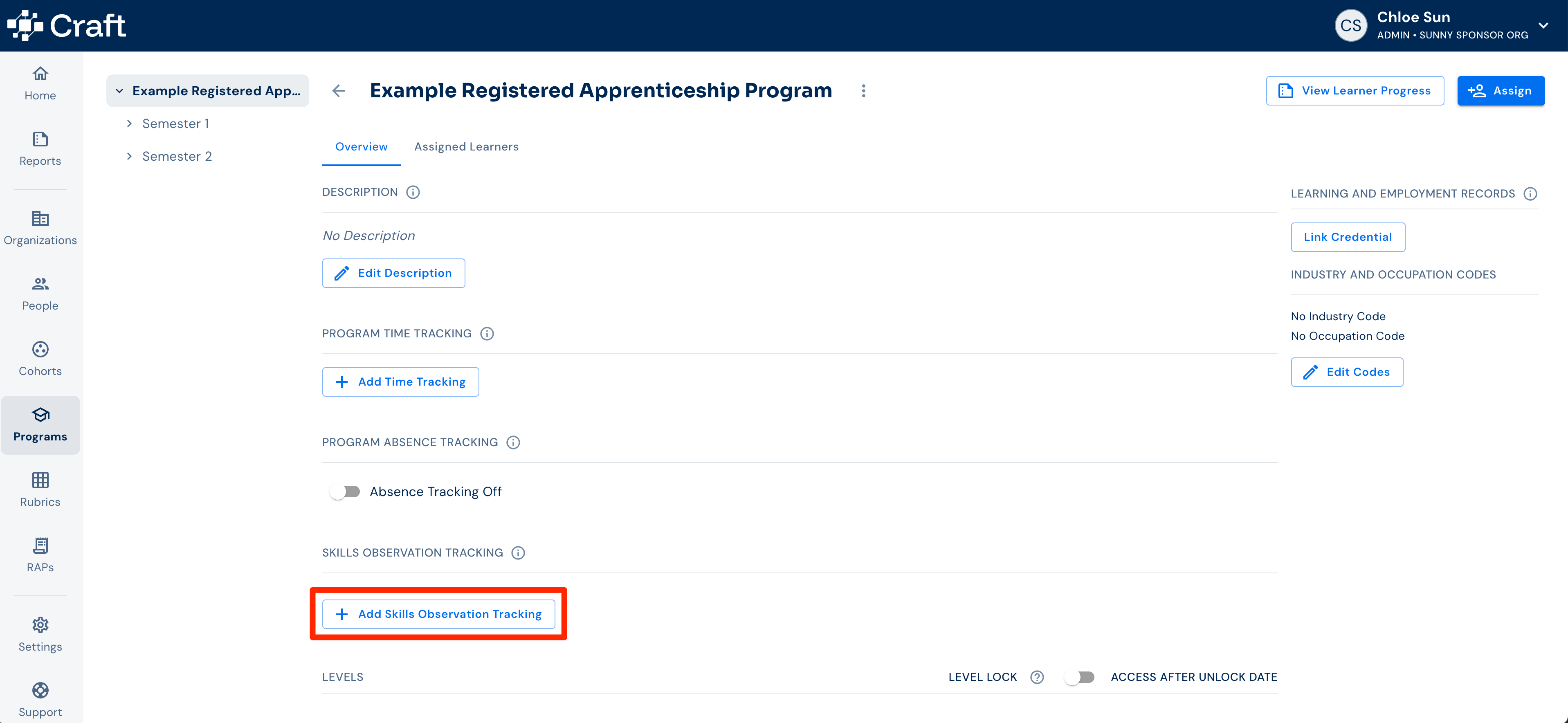Switch to the Overview tab
The width and height of the screenshot is (1568, 723).
pyautogui.click(x=362, y=147)
